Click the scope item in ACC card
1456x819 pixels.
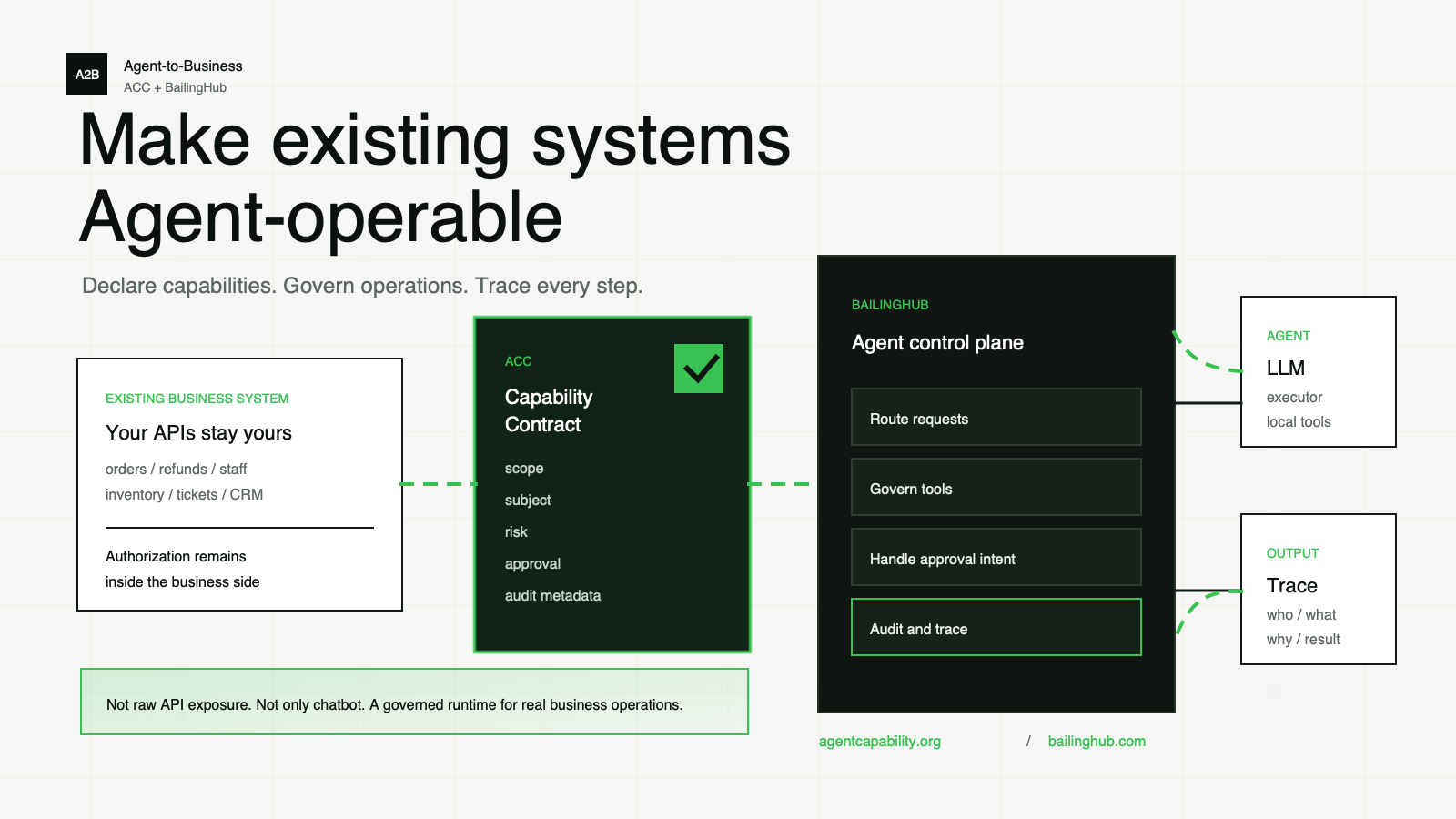pos(524,469)
